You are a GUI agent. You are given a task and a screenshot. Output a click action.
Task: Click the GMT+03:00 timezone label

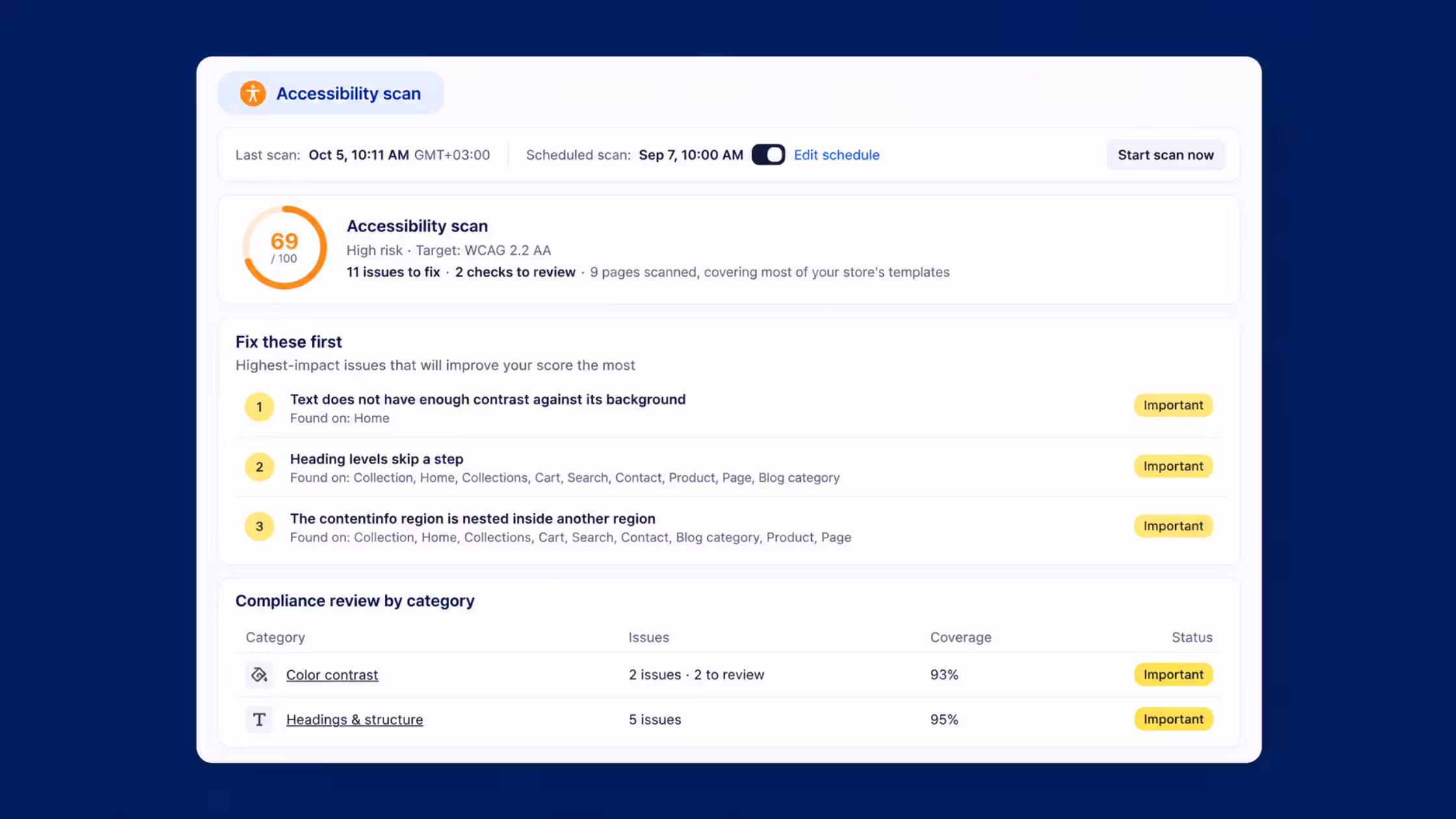coord(452,155)
